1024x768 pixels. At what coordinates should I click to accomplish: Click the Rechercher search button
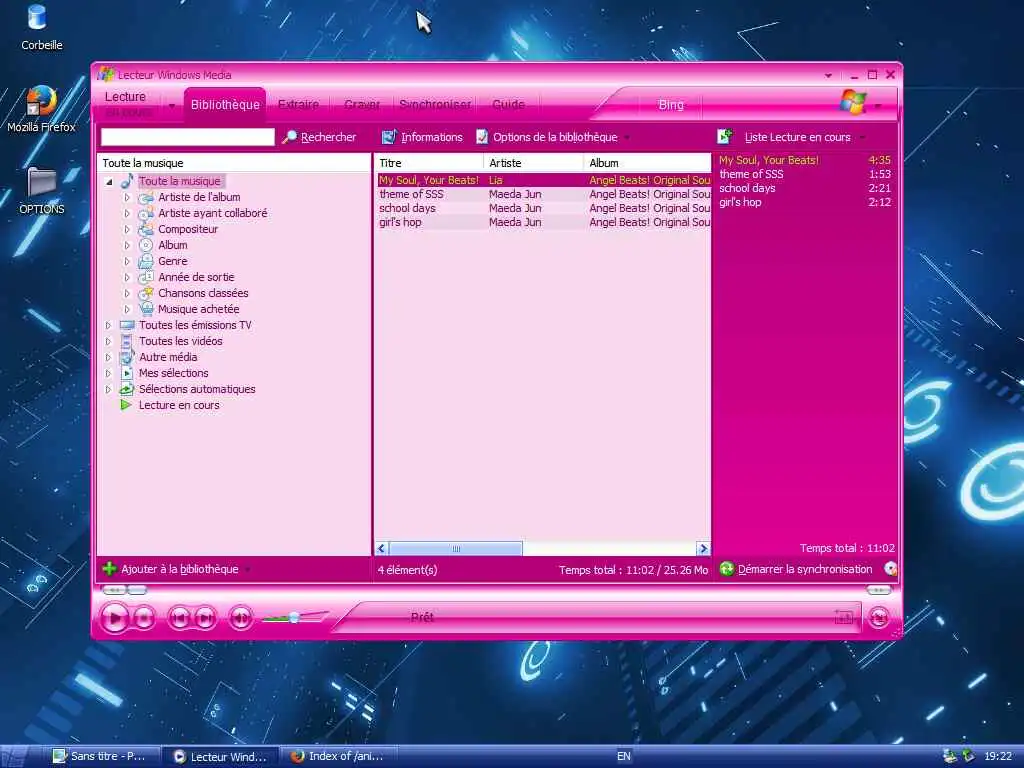coord(320,137)
